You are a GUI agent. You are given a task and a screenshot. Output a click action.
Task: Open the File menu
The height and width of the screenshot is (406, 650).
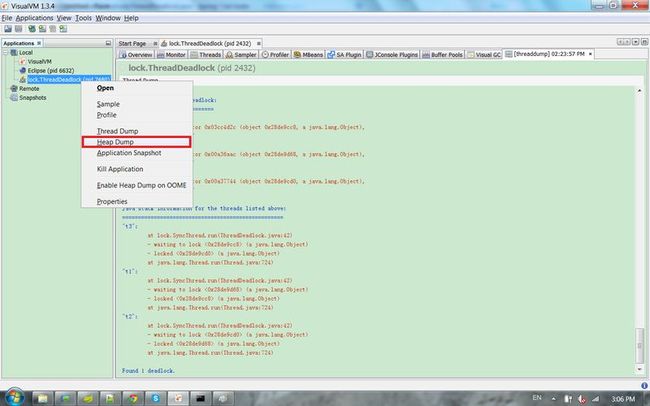(7, 18)
